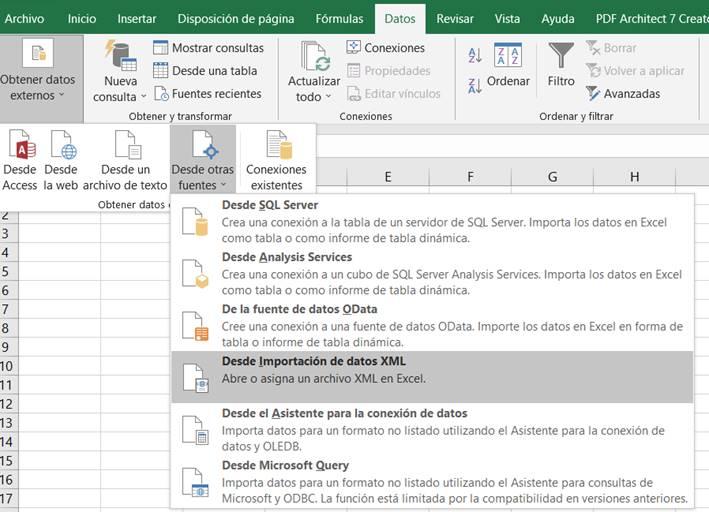Click the Actualizar todo icon
709x512 pixels.
coord(315,57)
